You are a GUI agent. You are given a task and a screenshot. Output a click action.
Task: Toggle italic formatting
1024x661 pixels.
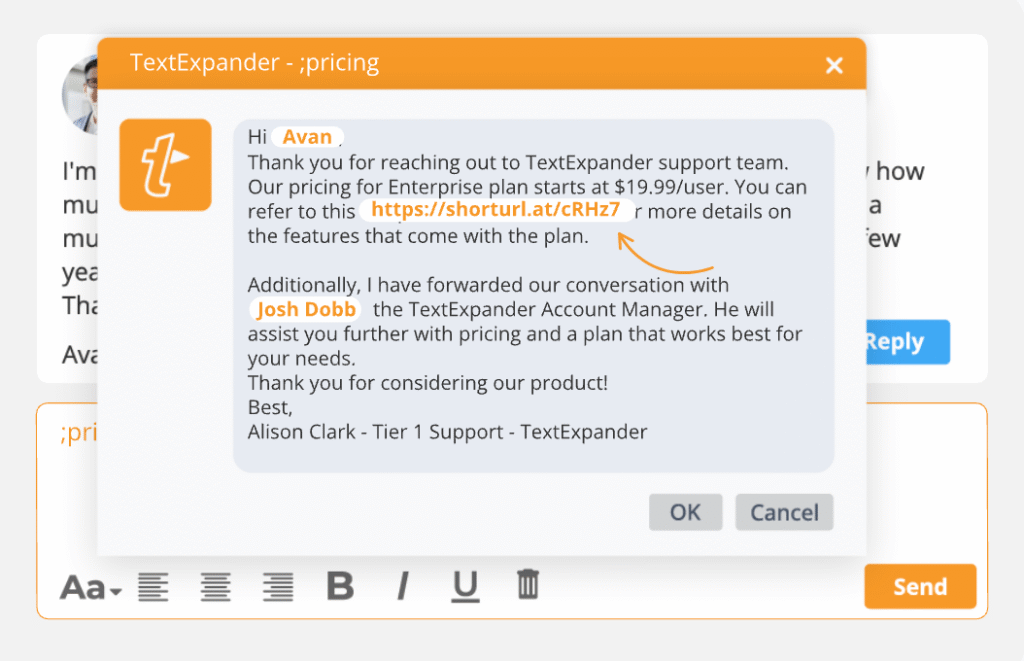click(403, 586)
